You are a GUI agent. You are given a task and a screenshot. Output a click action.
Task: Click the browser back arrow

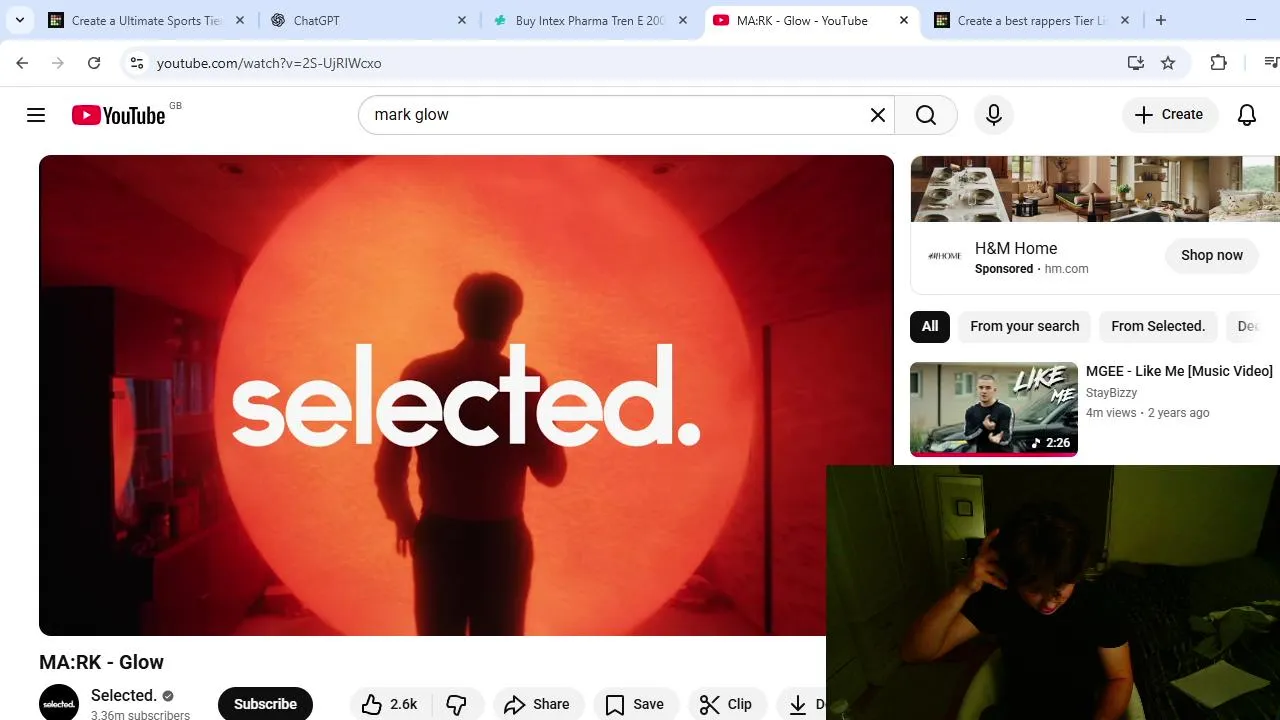[x=22, y=63]
